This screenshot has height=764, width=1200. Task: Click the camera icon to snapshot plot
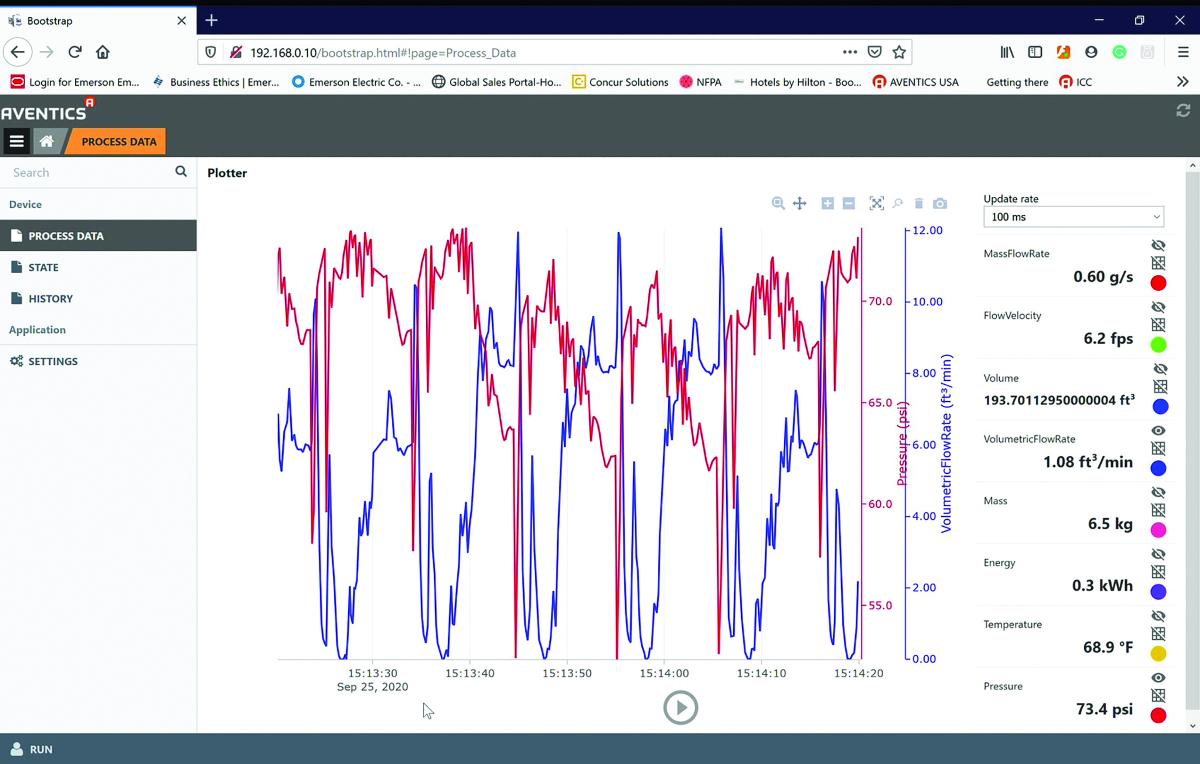(x=940, y=203)
